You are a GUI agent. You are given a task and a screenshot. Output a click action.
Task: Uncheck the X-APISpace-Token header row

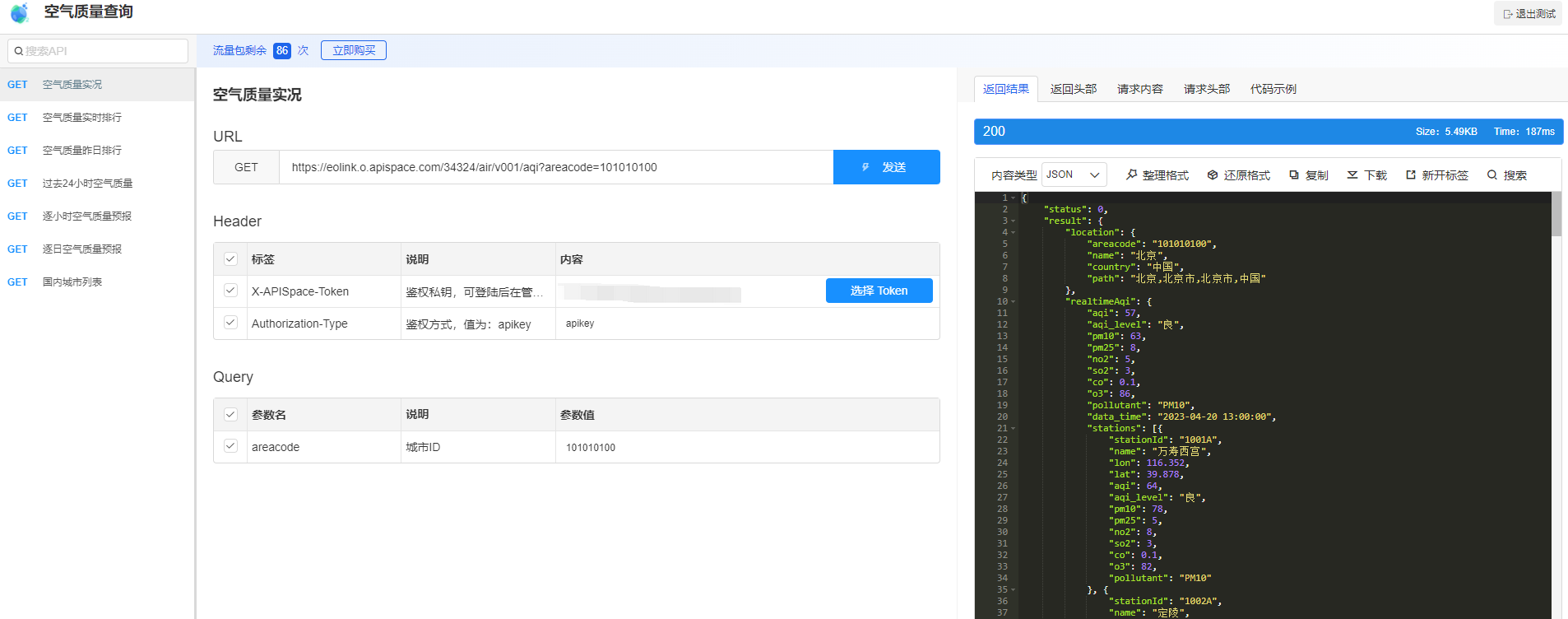[x=230, y=291]
